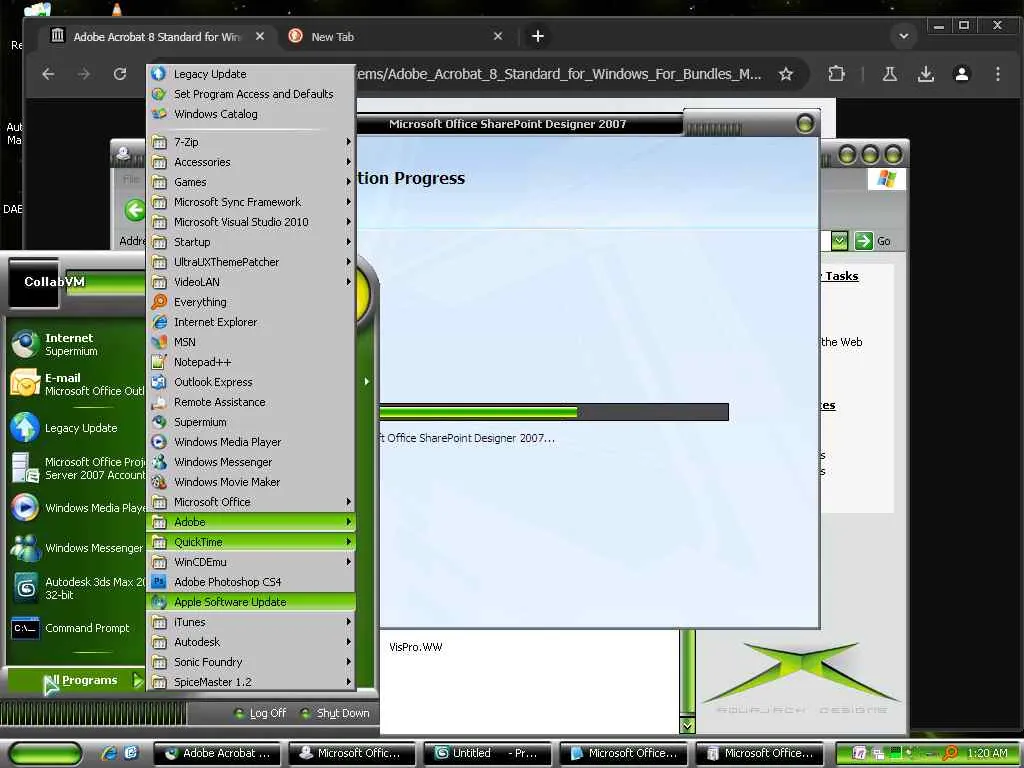Image resolution: width=1024 pixels, height=768 pixels.
Task: Launch Windows Movie Maker
Action: (x=251, y=482)
